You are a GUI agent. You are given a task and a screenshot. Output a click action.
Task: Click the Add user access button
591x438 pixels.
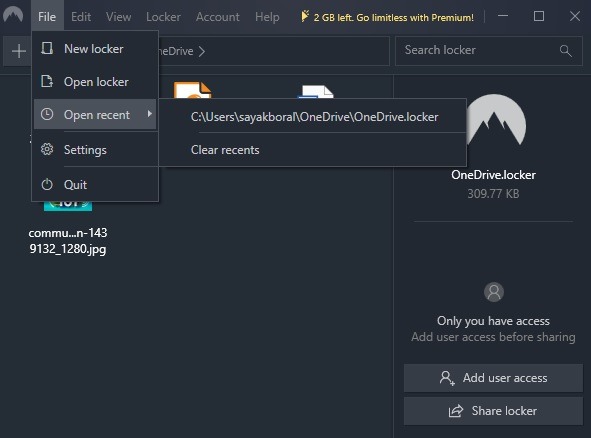click(x=493, y=378)
